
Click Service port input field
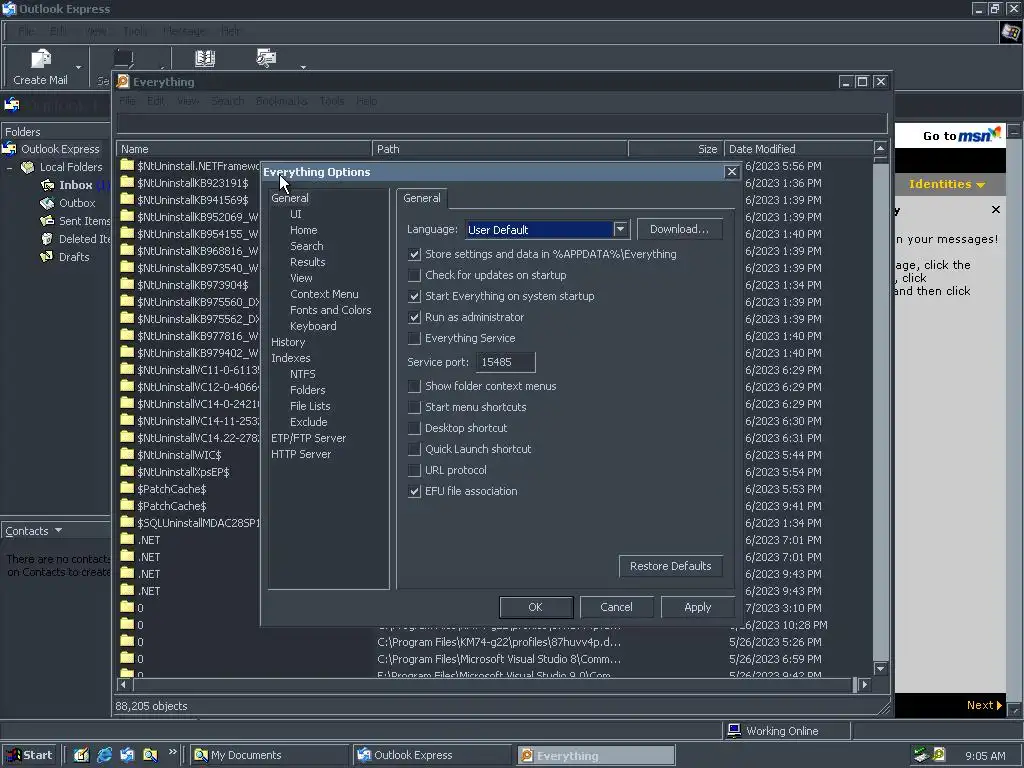[505, 362]
